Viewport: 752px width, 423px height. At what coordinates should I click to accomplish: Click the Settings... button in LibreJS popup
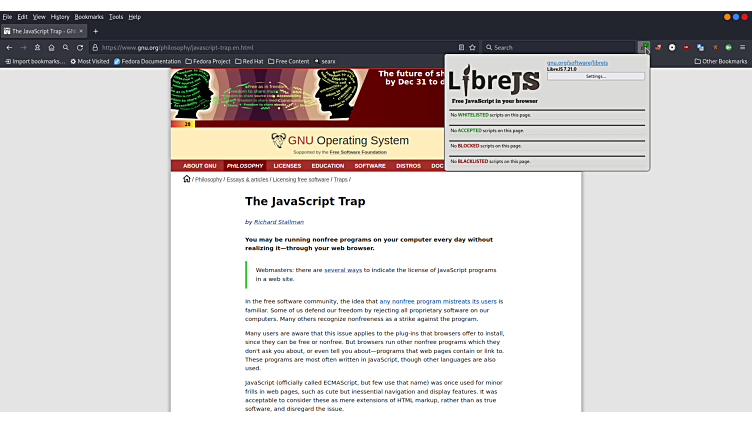coord(596,76)
